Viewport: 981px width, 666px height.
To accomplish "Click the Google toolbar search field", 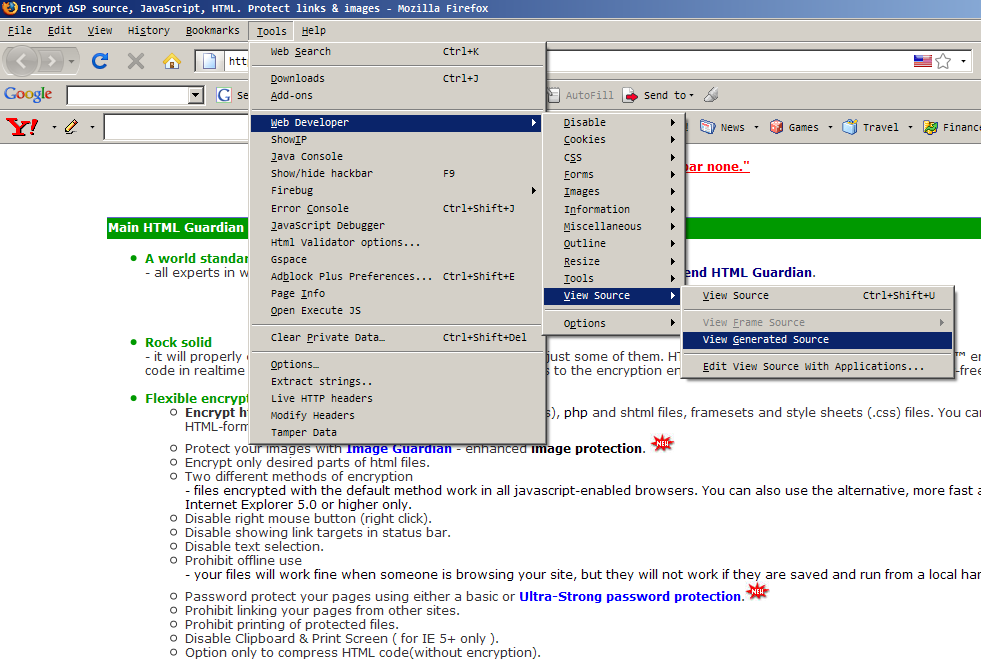I will [128, 95].
